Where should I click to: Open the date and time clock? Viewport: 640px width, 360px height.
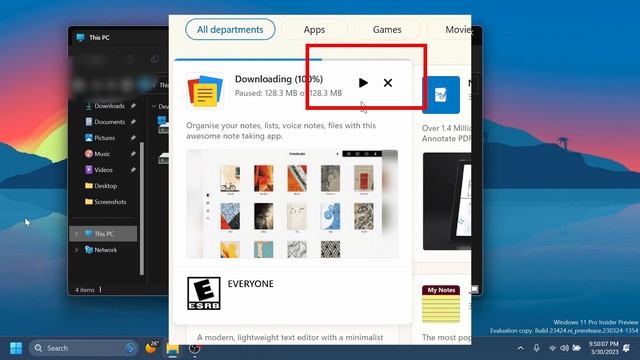point(604,348)
